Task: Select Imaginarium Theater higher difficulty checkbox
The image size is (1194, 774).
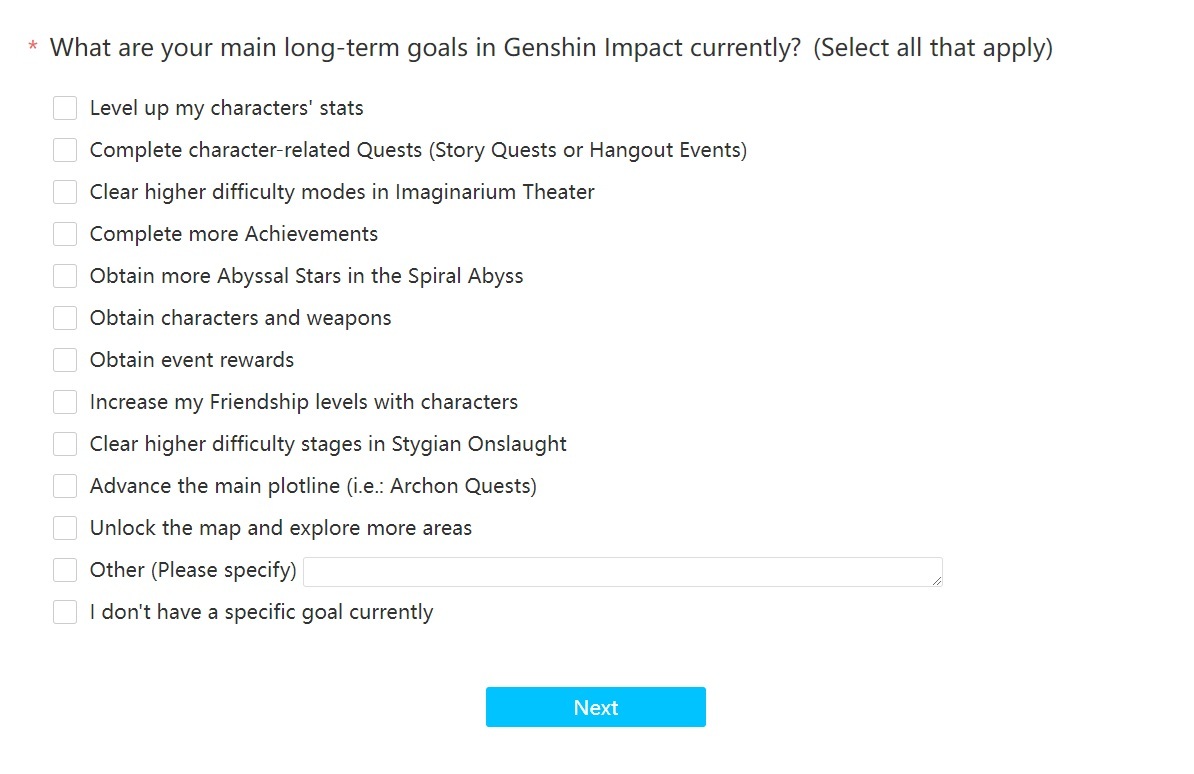Action: [x=65, y=192]
